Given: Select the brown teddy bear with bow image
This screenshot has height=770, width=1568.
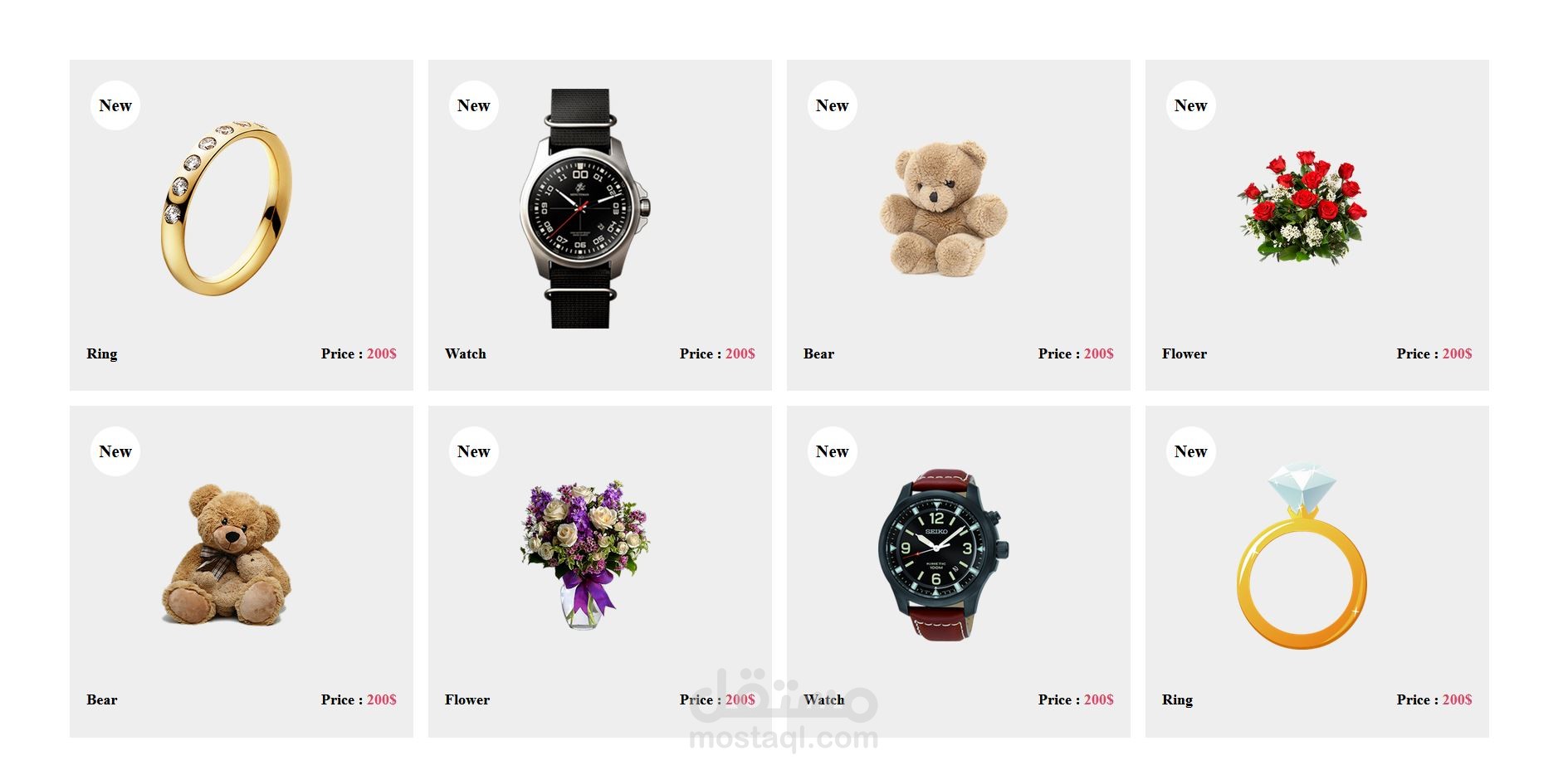Looking at the screenshot, I should 227,553.
